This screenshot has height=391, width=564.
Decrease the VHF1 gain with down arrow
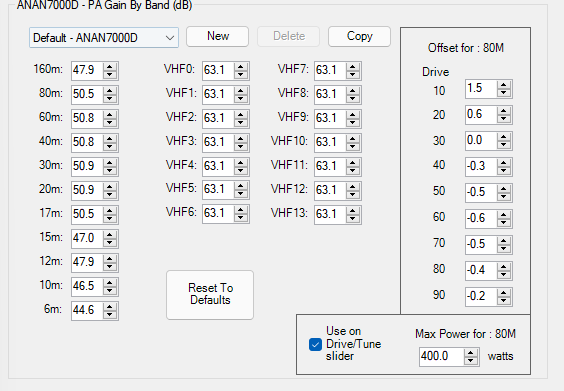(241, 98)
